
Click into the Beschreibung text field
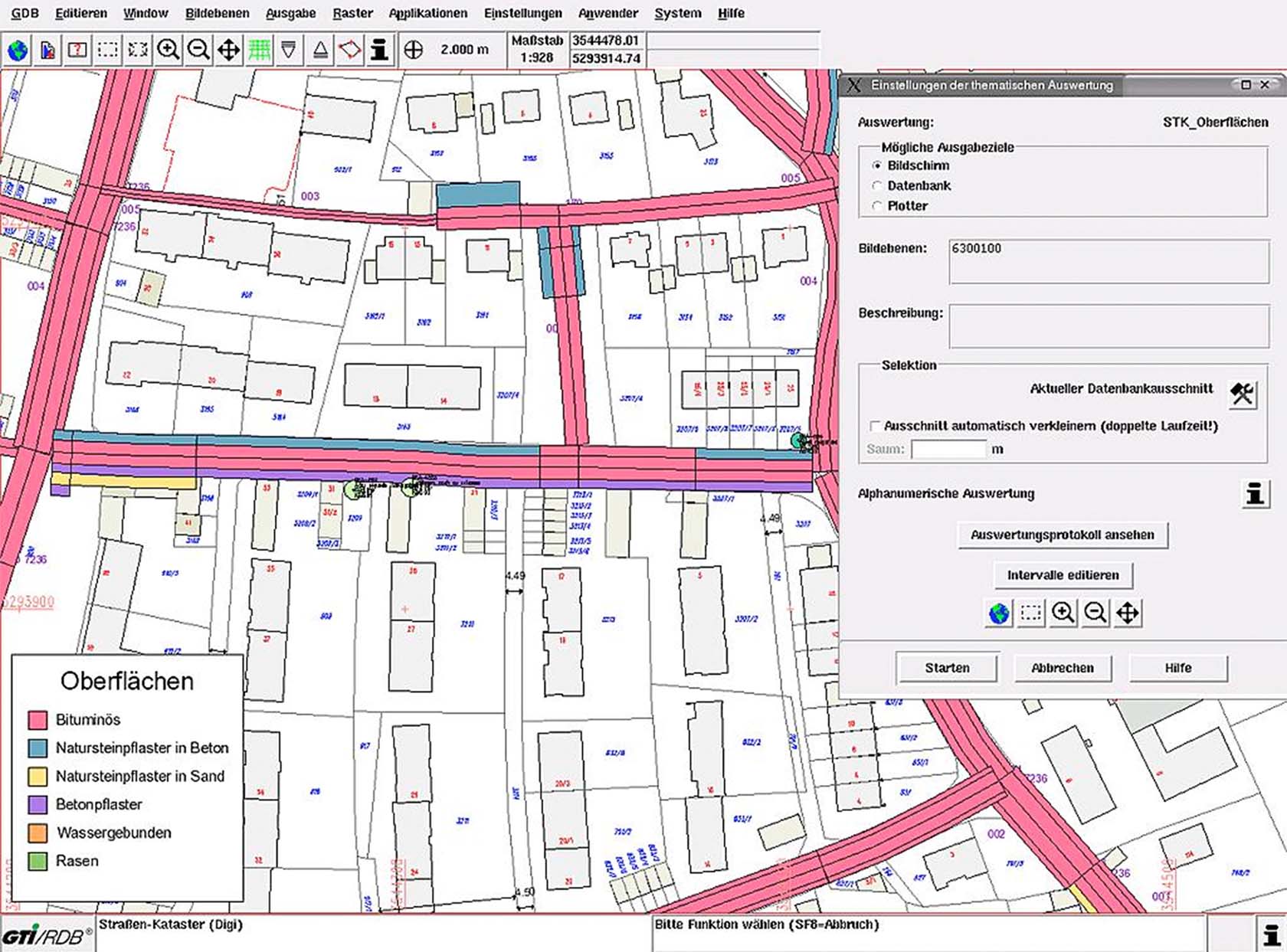point(1108,326)
